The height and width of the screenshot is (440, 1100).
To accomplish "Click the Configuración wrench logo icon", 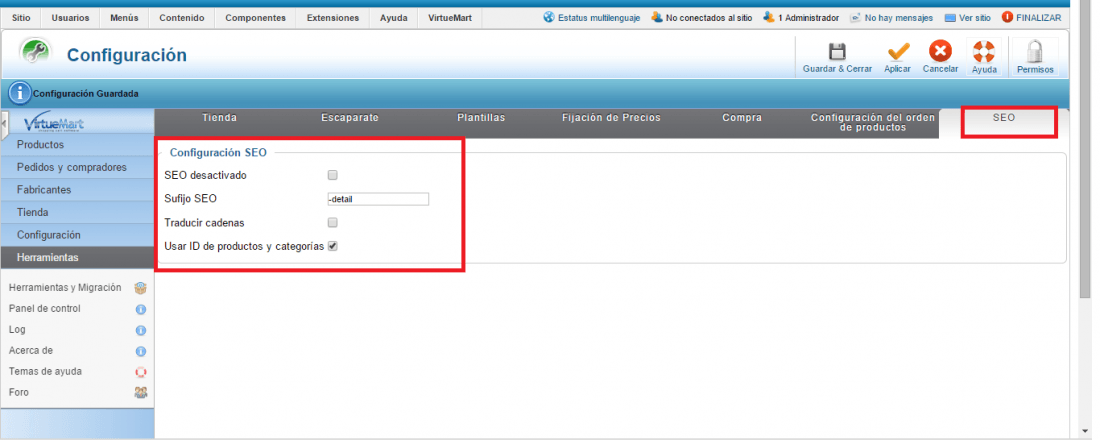I will pos(35,53).
